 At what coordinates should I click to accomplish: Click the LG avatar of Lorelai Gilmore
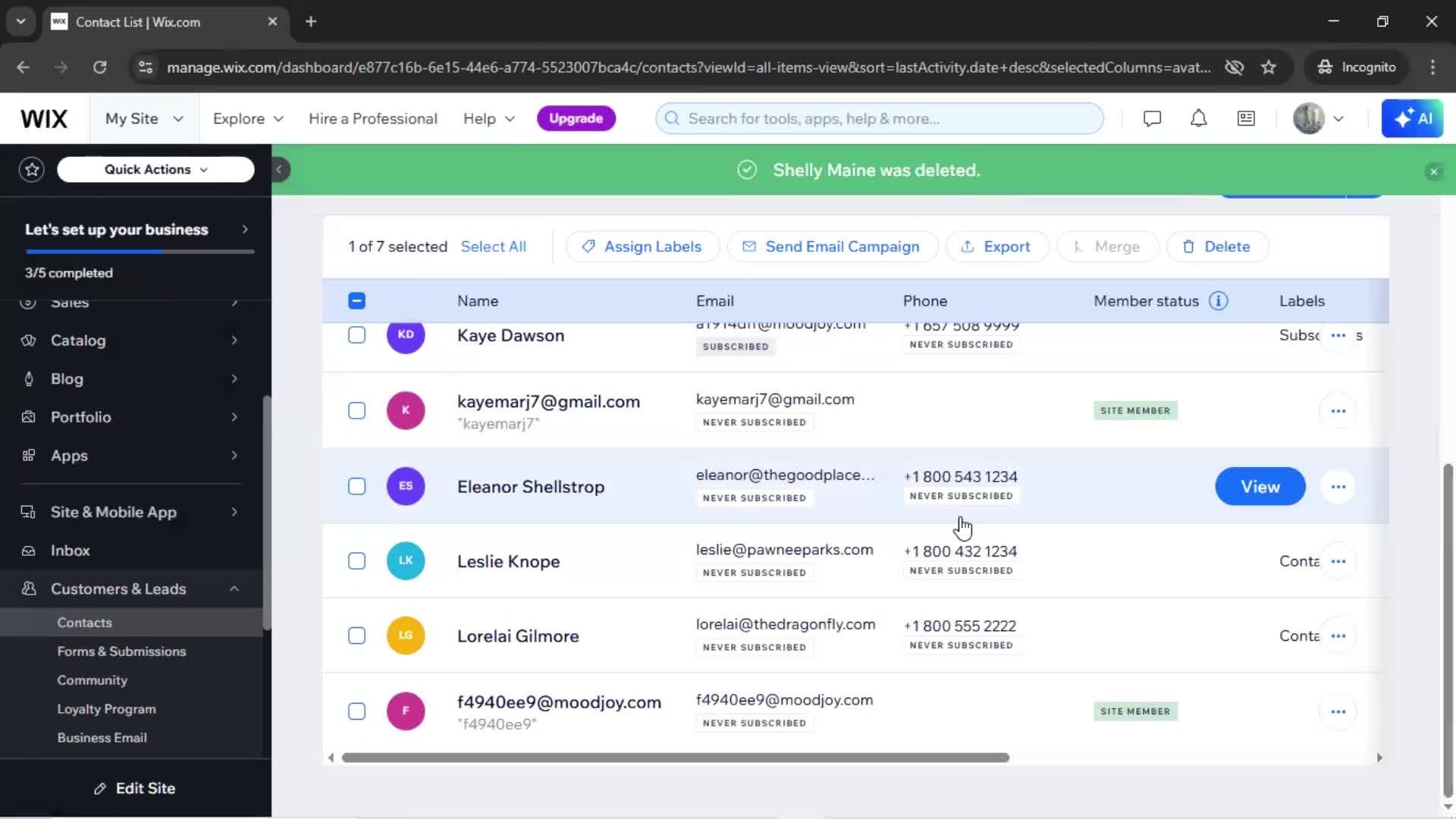coord(406,635)
